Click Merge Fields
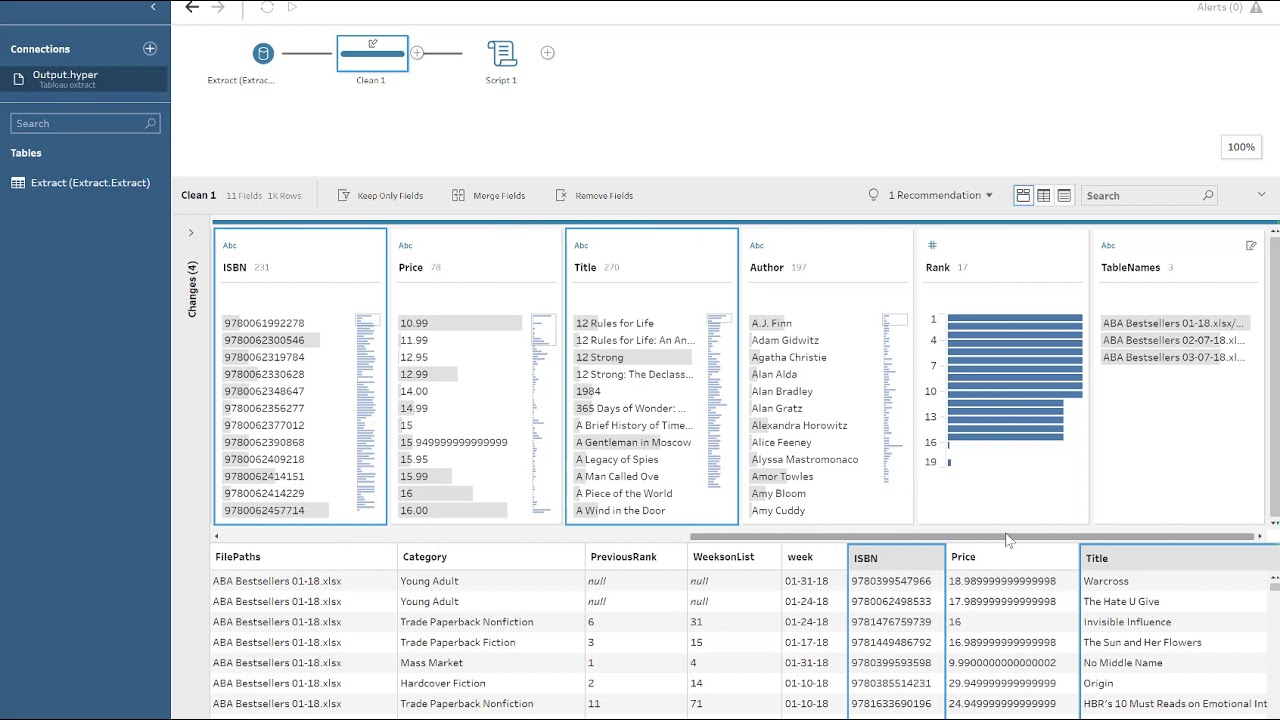Screen dimensions: 1280x720 (x=489, y=195)
